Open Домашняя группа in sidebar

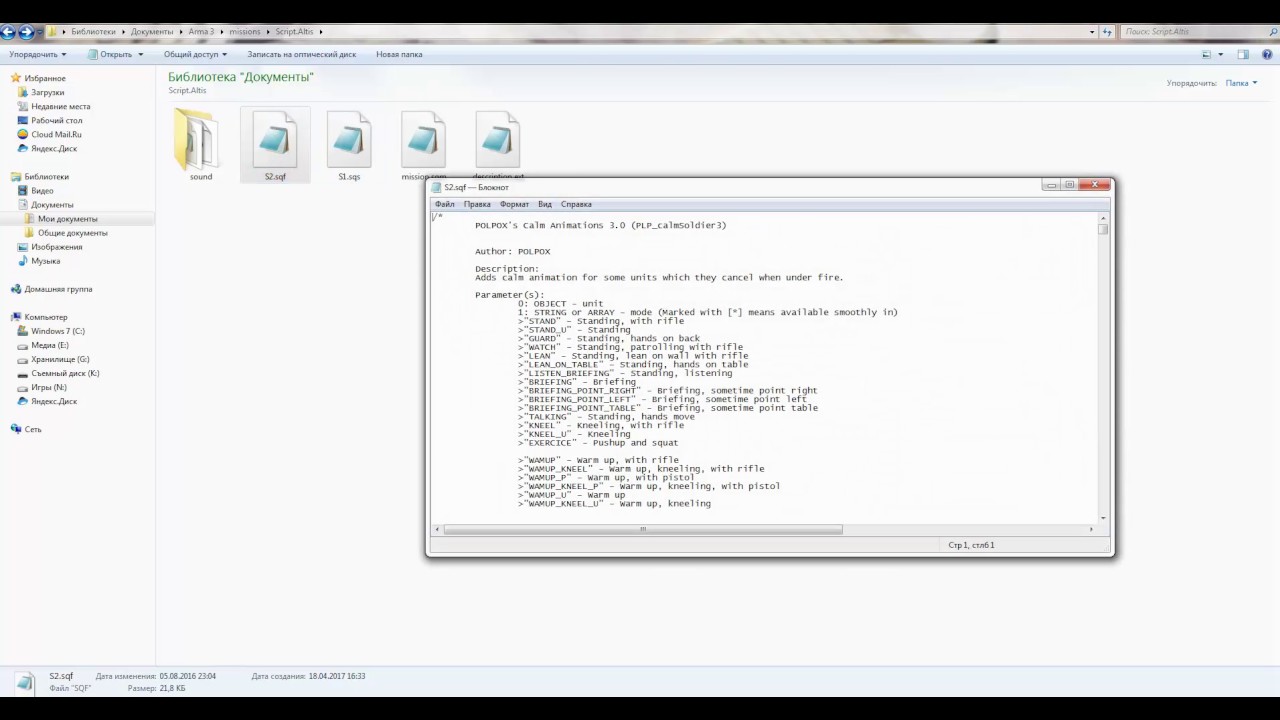coord(58,288)
